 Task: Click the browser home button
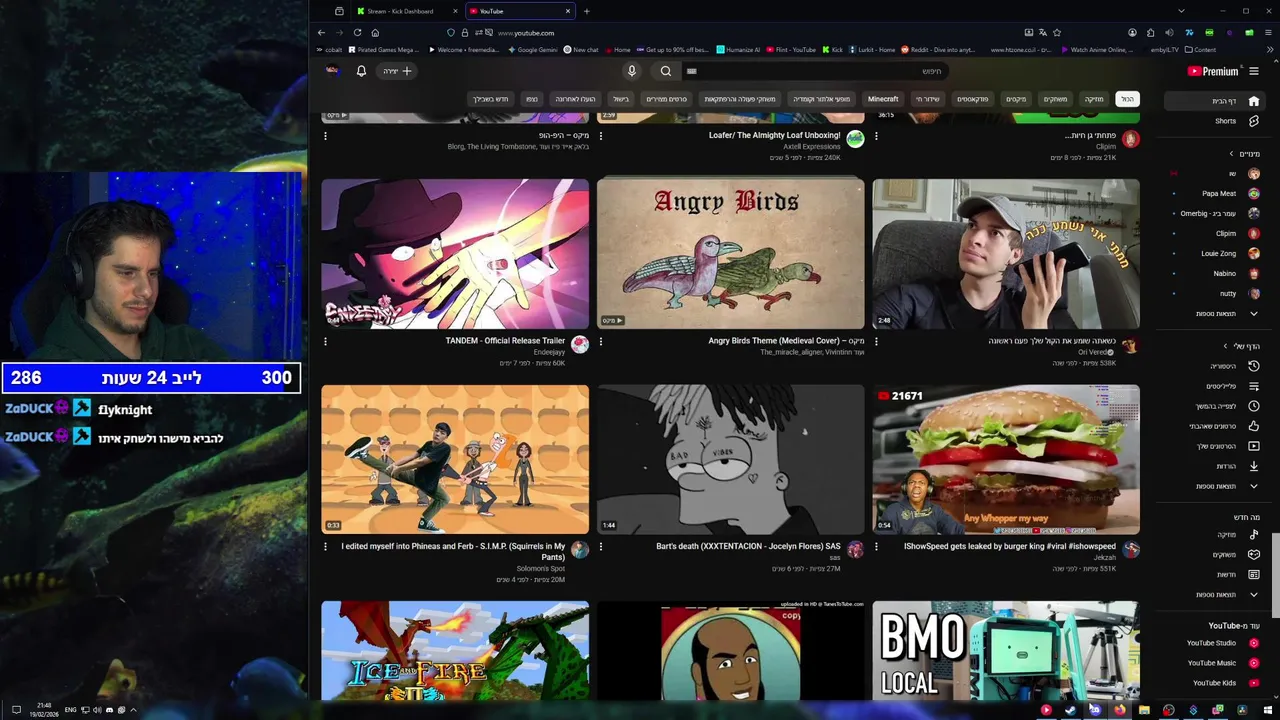click(x=375, y=33)
